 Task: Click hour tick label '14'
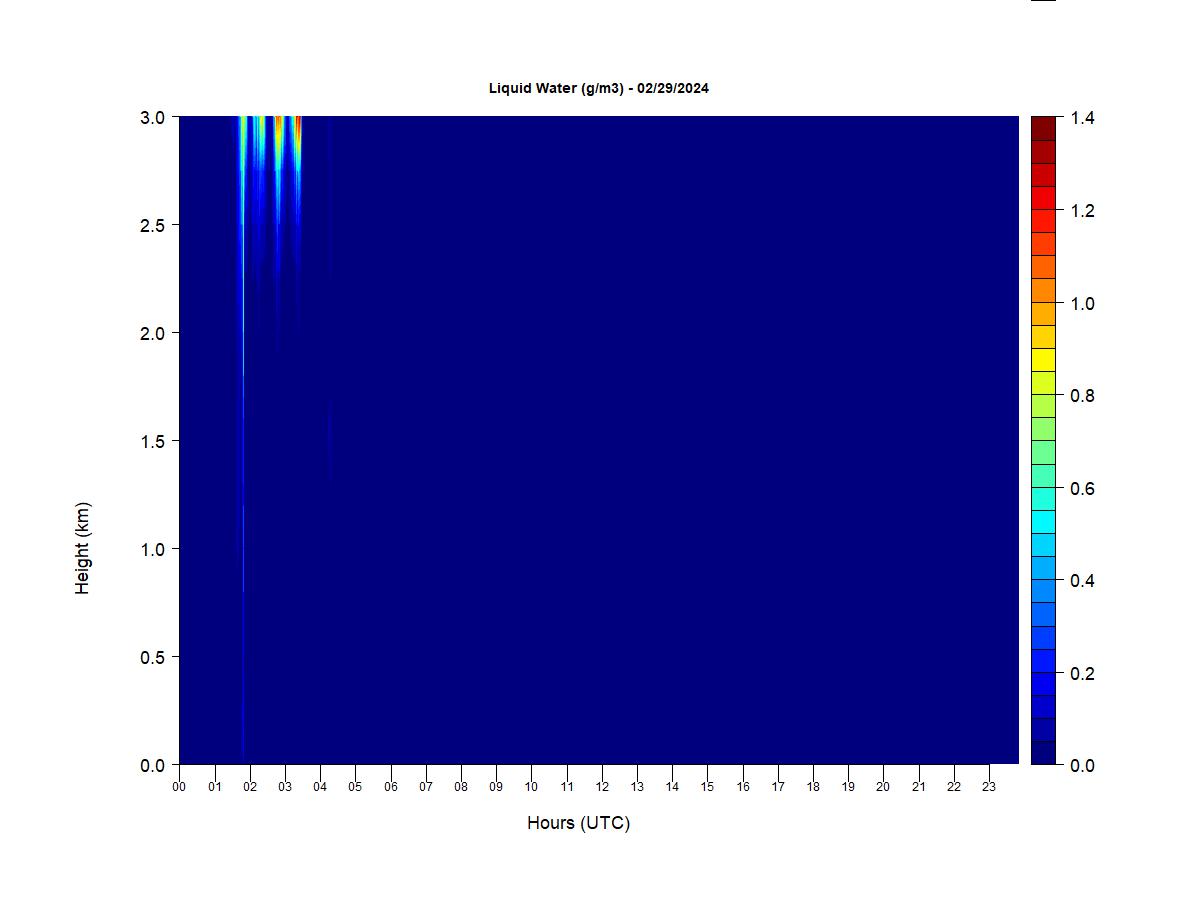[672, 787]
